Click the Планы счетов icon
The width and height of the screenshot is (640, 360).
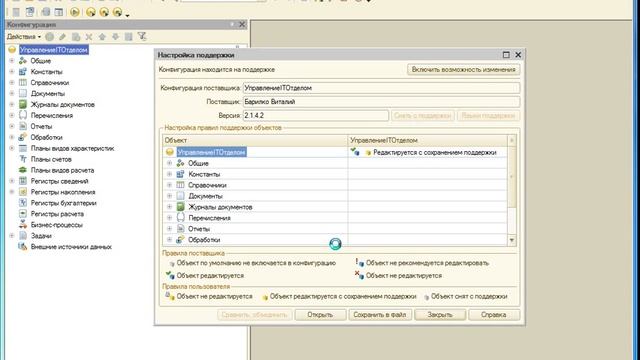[23, 159]
